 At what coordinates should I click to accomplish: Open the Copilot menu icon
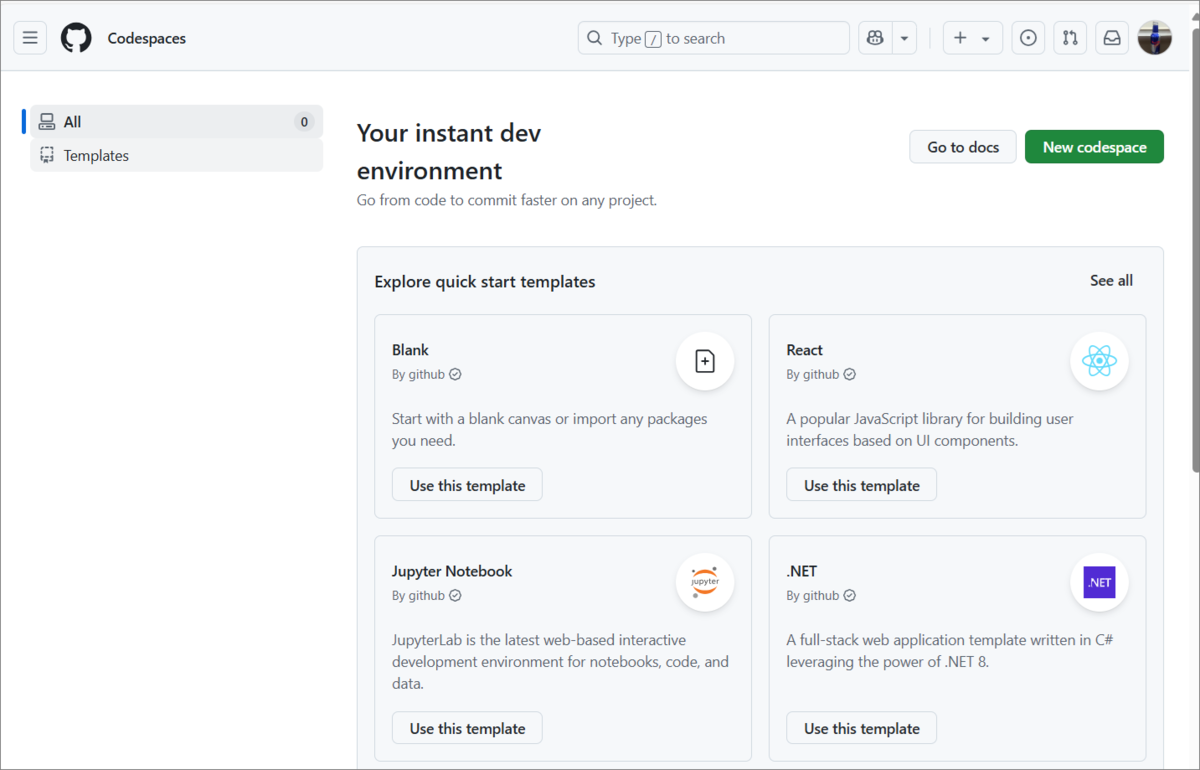[874, 37]
